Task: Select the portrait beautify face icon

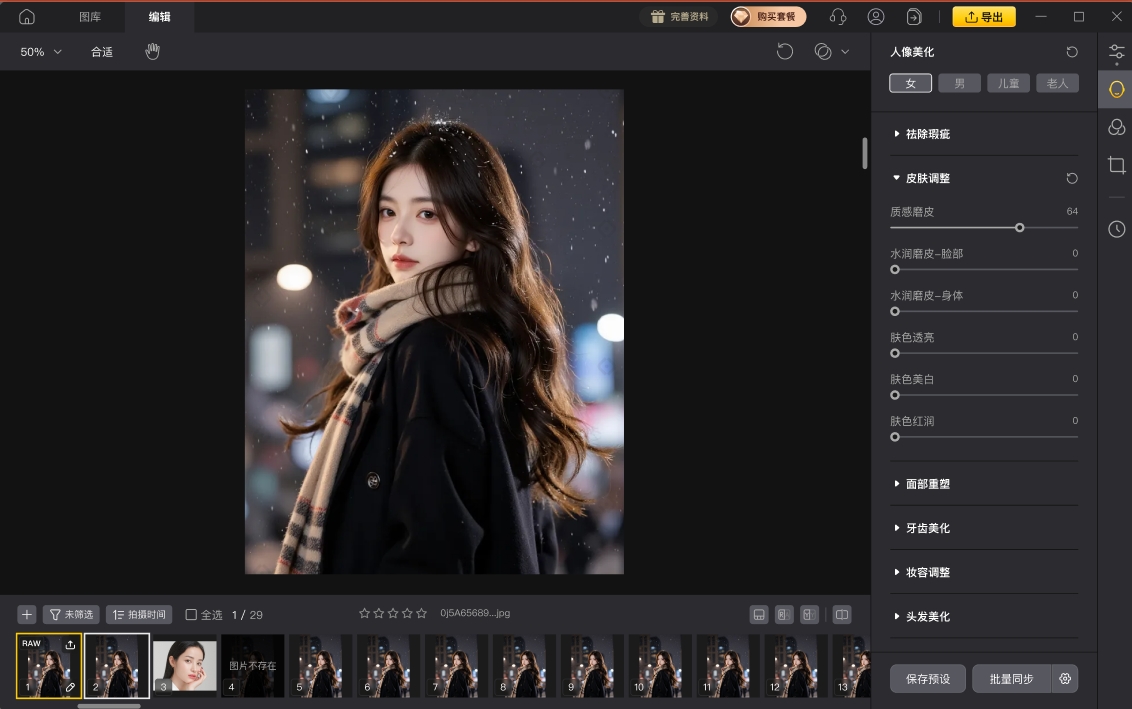Action: [1117, 90]
